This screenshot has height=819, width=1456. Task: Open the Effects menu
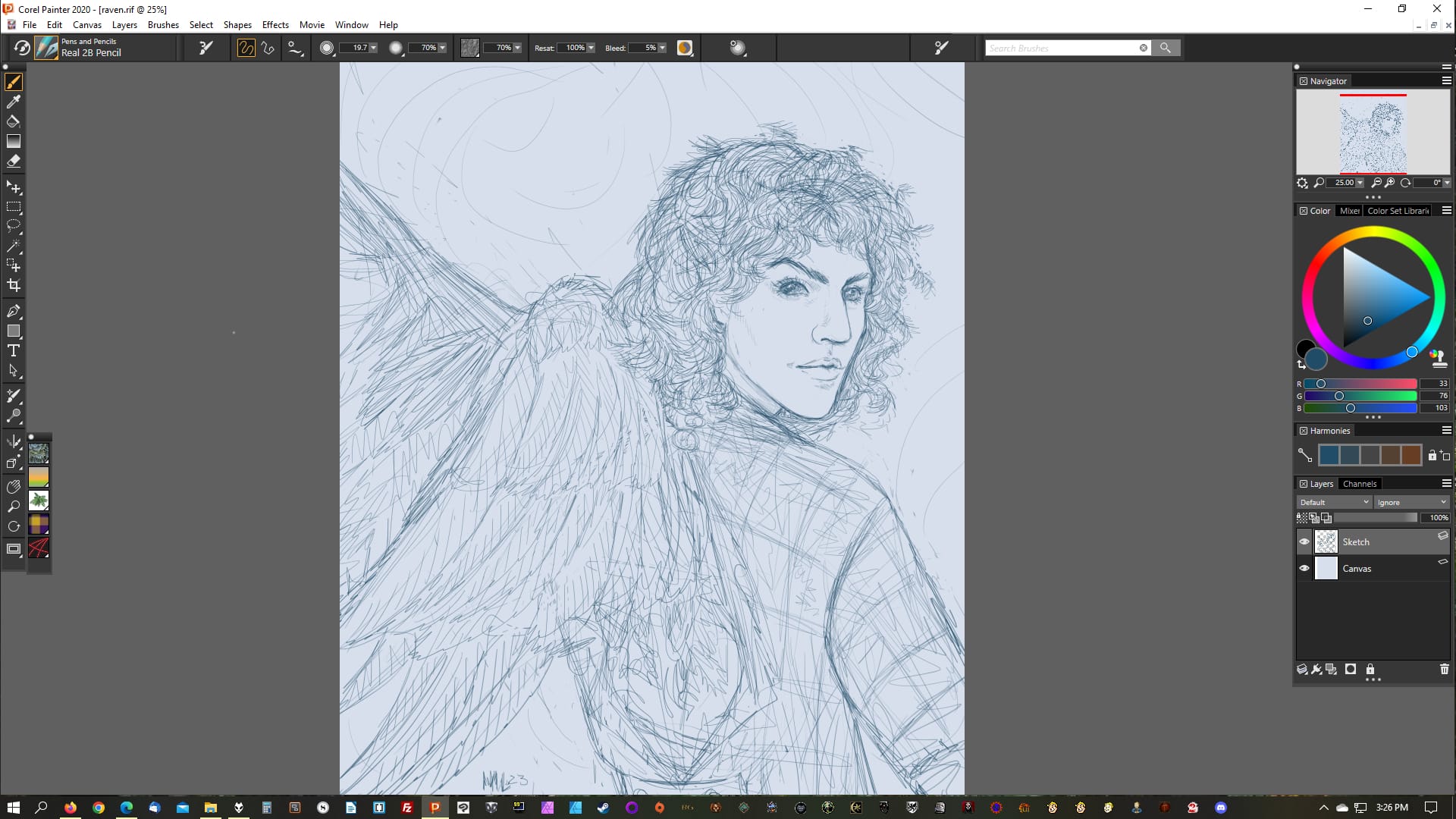pyautogui.click(x=275, y=25)
